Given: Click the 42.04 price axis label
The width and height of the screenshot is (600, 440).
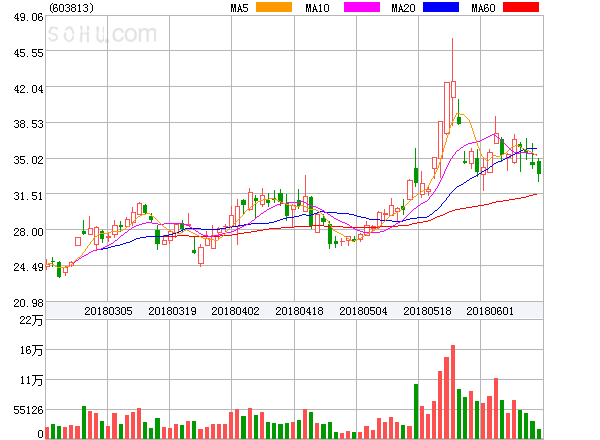Looking at the screenshot, I should click(28, 90).
